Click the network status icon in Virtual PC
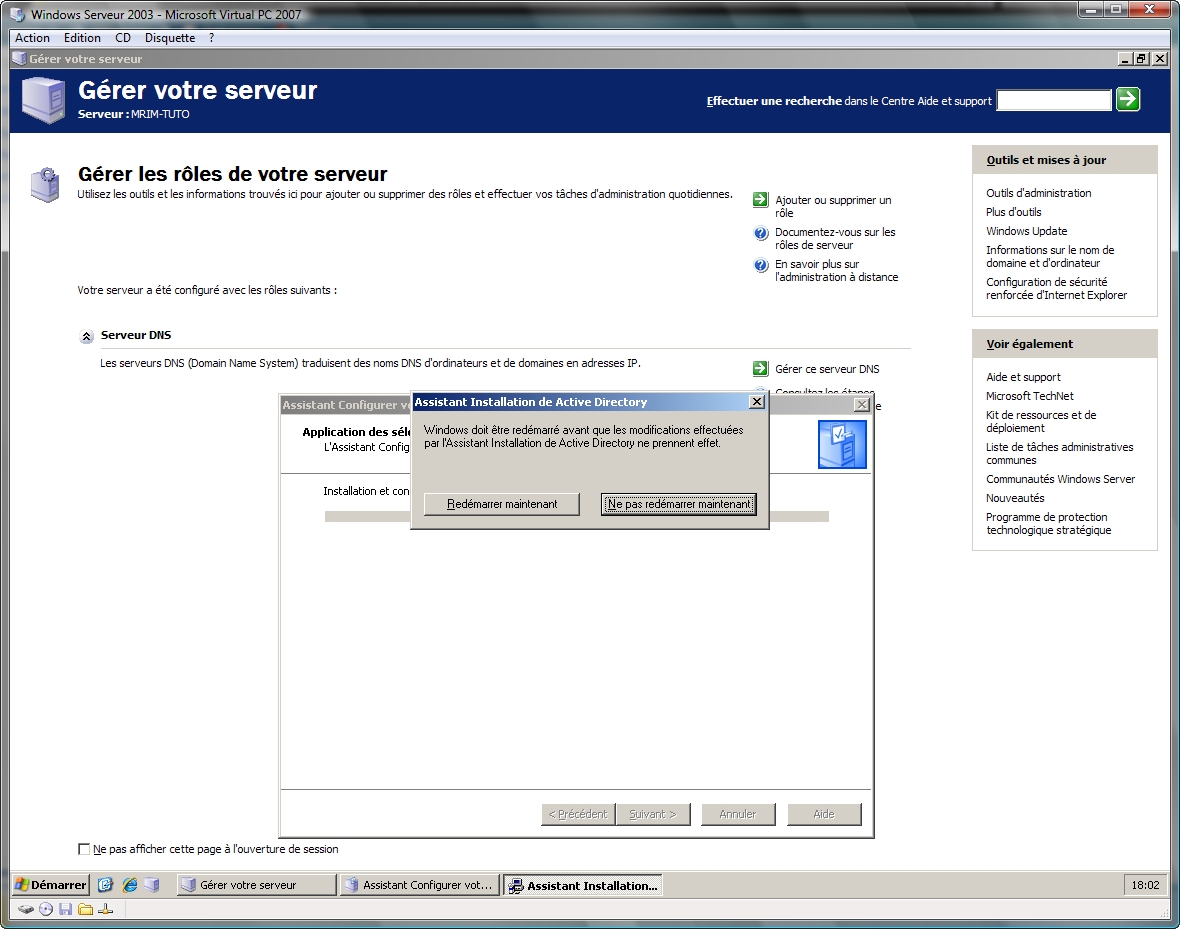Image resolution: width=1180 pixels, height=929 pixels. point(105,909)
